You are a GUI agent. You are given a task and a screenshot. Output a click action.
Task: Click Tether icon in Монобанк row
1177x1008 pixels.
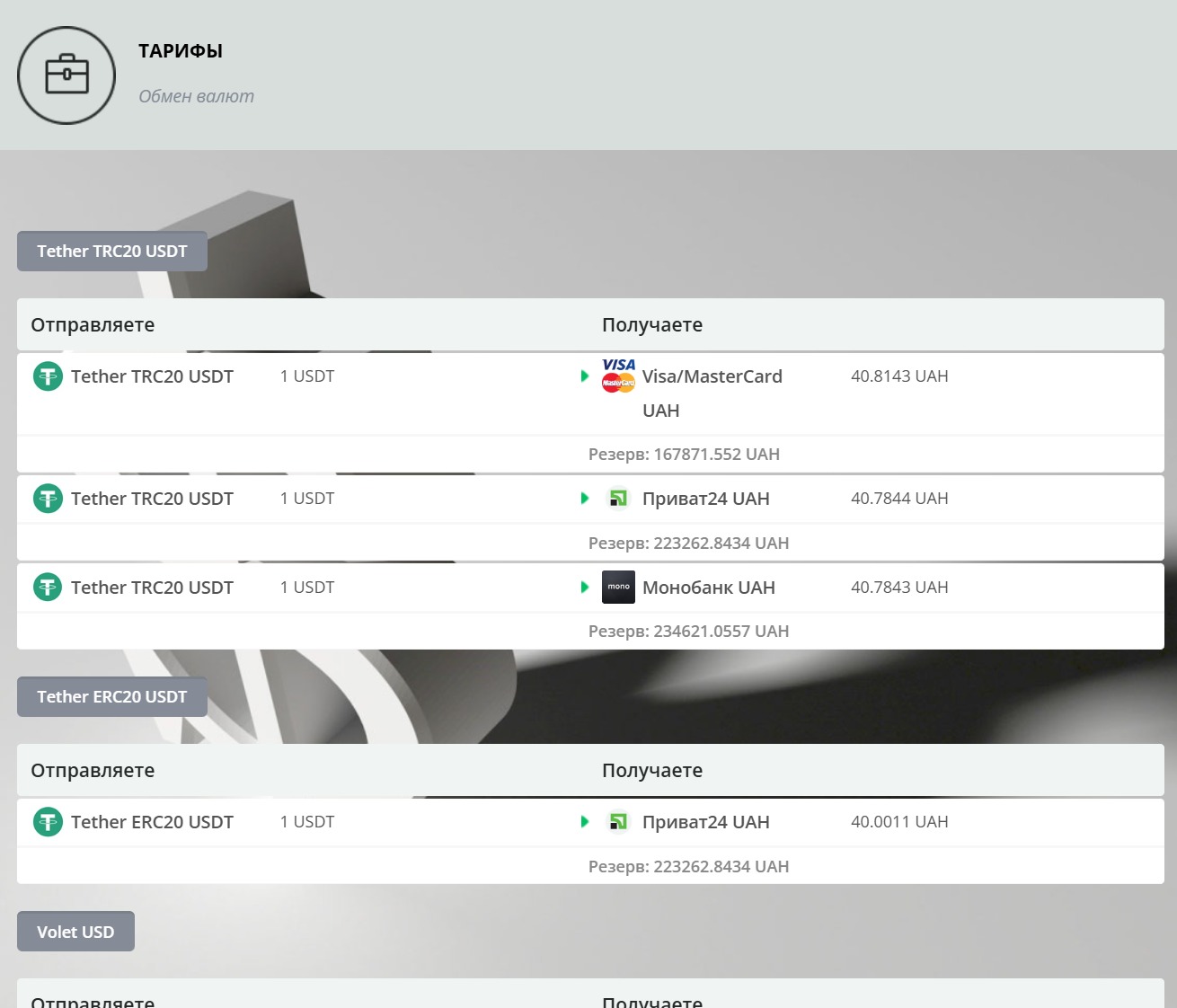48,588
